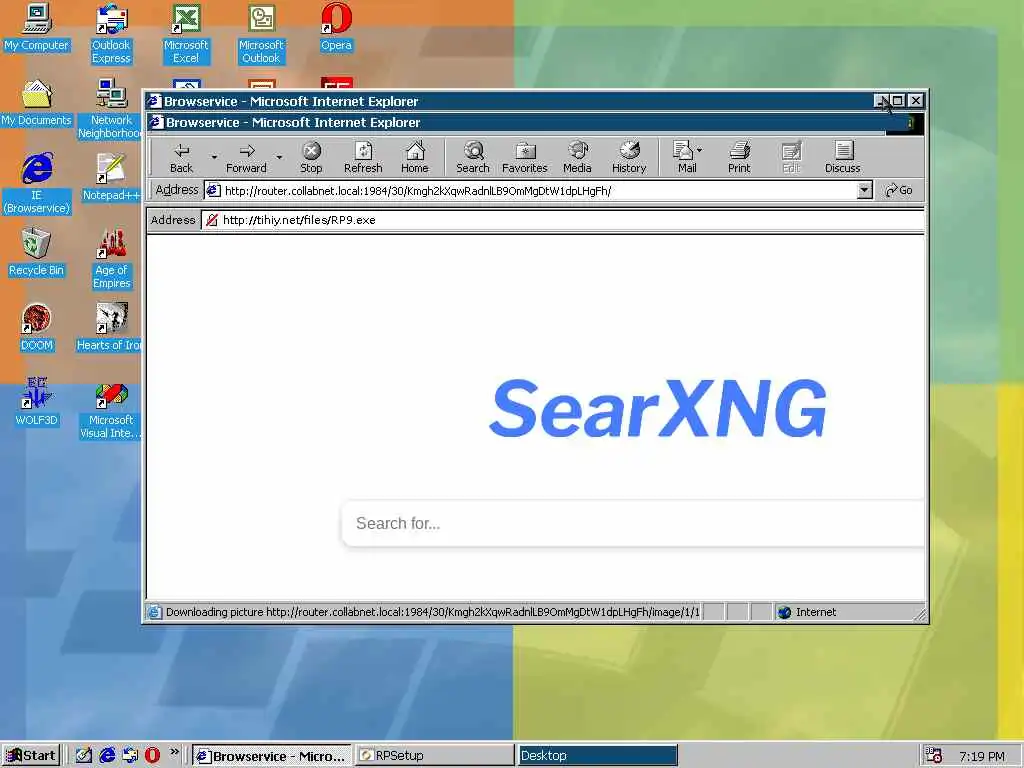Open Network Neighborhood desktop icon
Image resolution: width=1024 pixels, height=768 pixels.
click(x=110, y=109)
